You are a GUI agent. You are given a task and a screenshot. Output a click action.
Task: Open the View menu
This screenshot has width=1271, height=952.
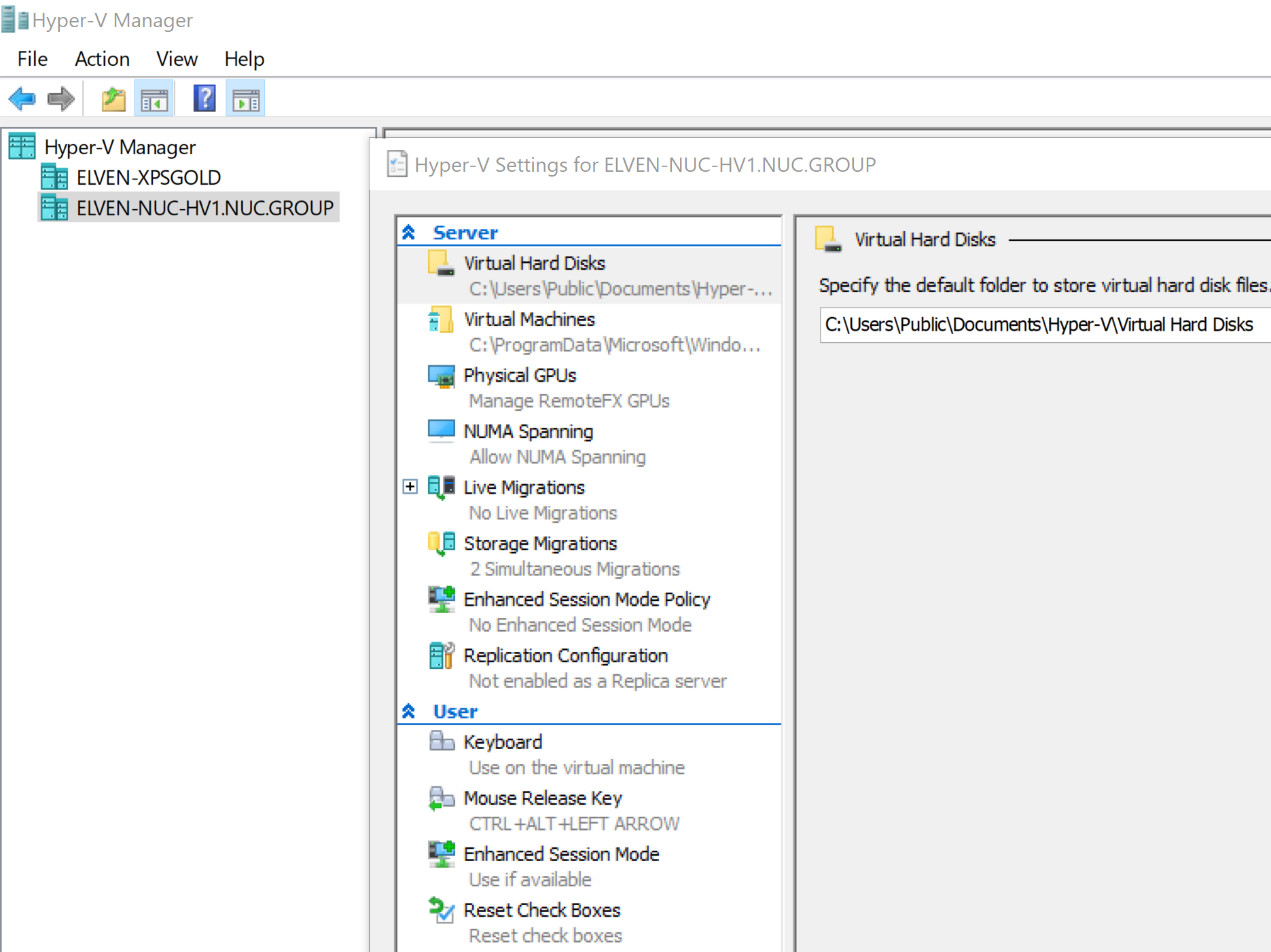tap(177, 59)
